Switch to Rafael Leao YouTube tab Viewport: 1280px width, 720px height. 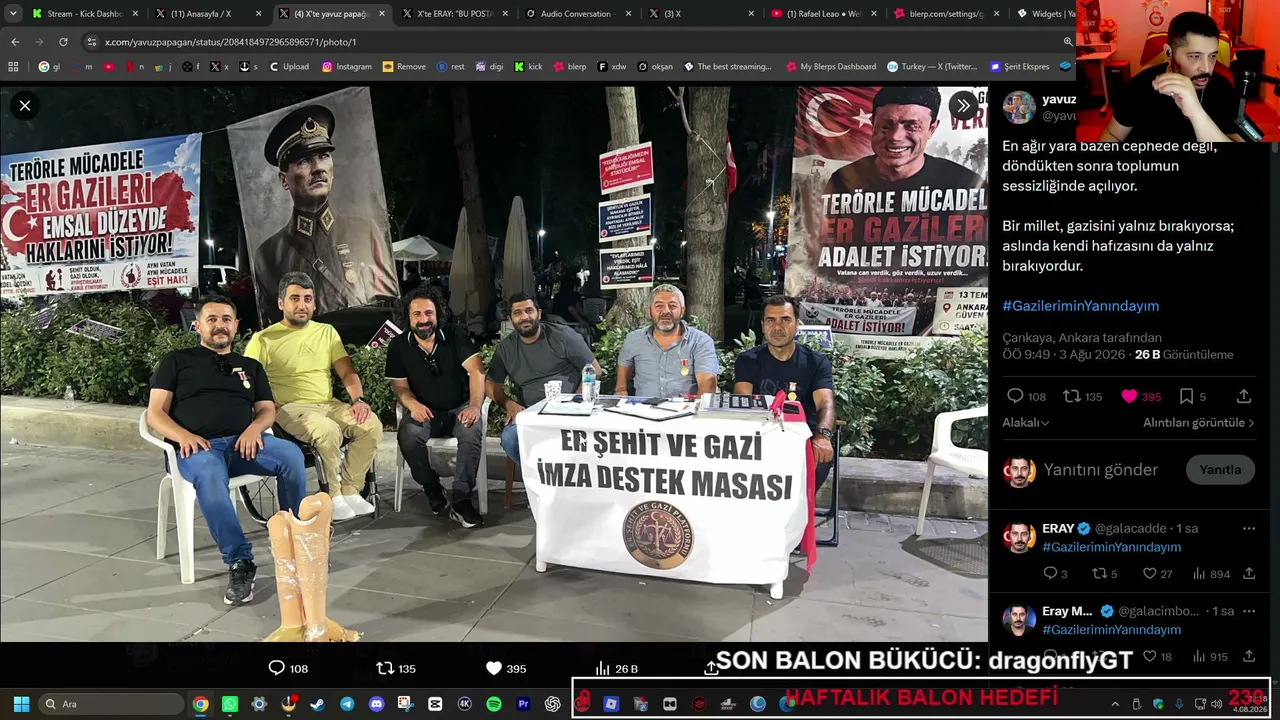(824, 14)
